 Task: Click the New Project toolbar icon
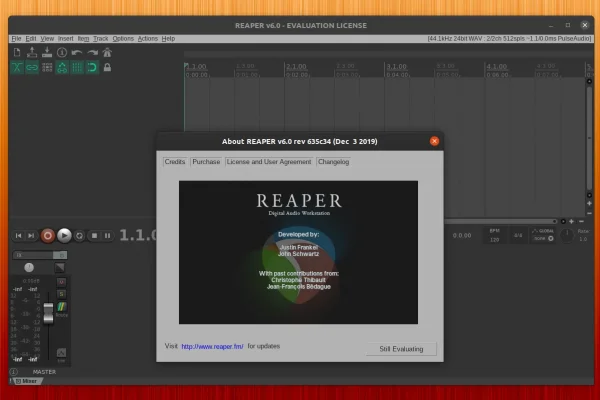18,52
